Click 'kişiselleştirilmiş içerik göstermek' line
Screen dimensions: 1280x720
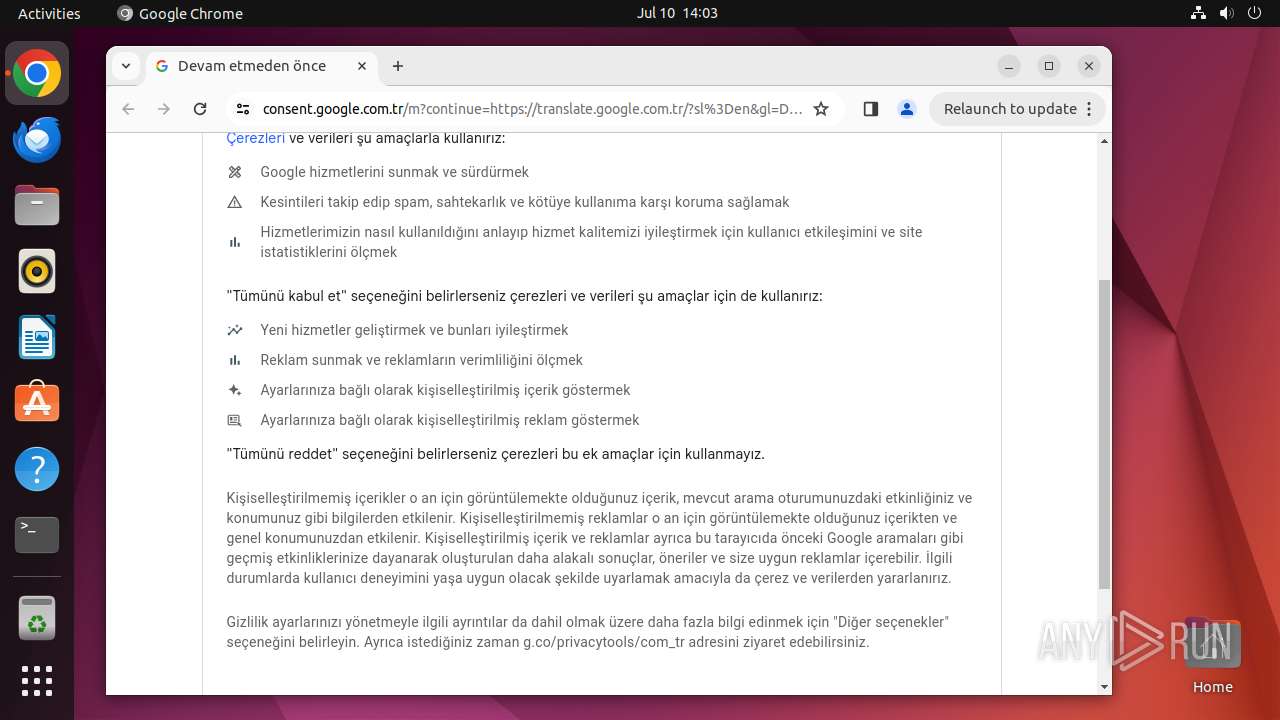click(445, 390)
